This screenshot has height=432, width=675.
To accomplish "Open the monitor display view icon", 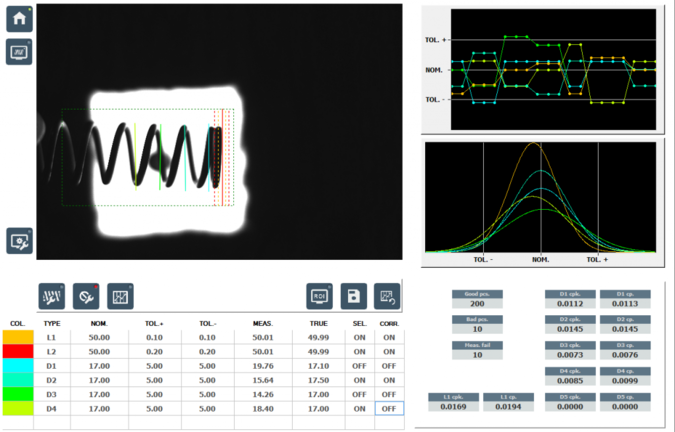I will pyautogui.click(x=19, y=52).
